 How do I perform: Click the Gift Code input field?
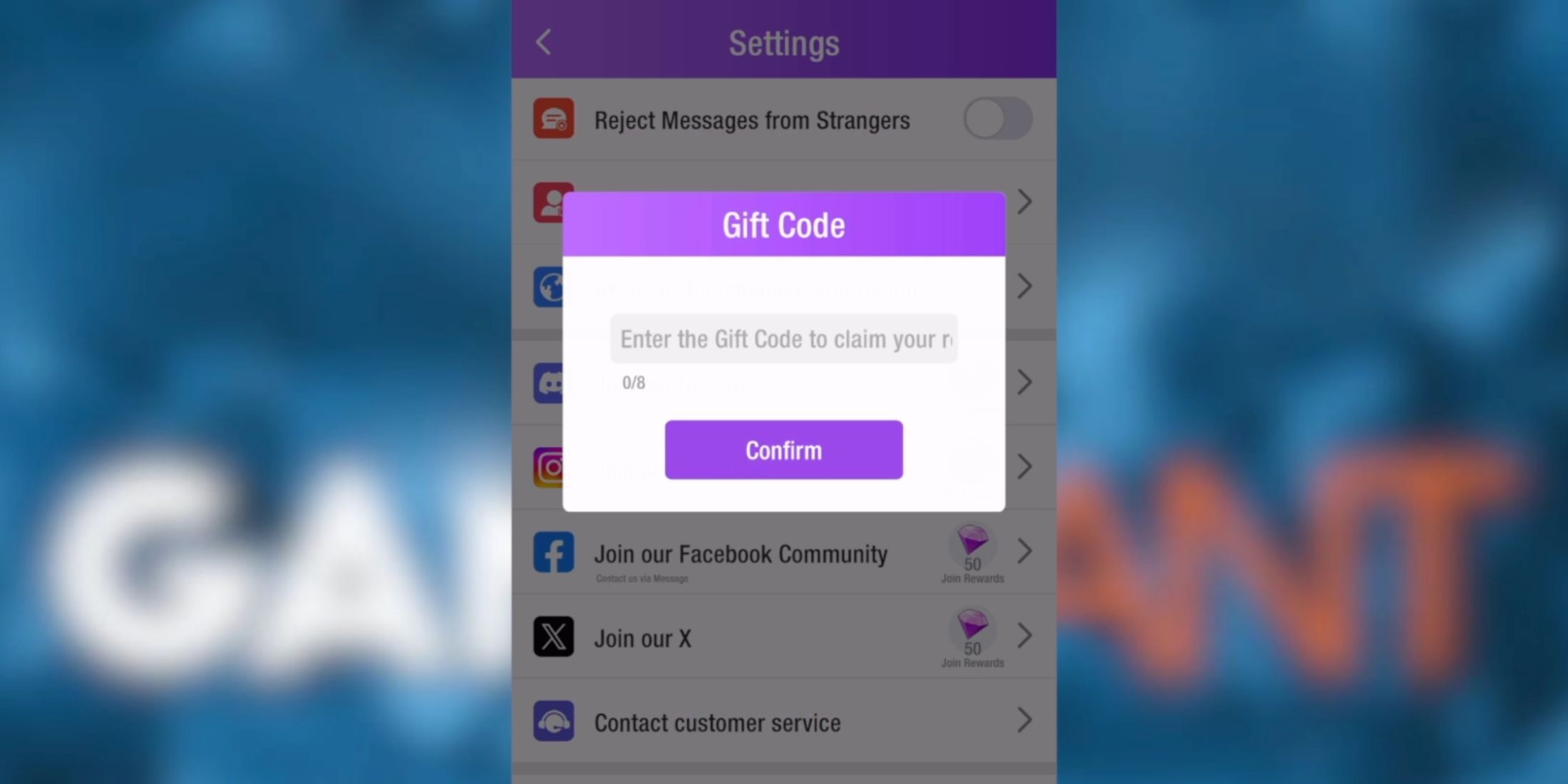(783, 338)
